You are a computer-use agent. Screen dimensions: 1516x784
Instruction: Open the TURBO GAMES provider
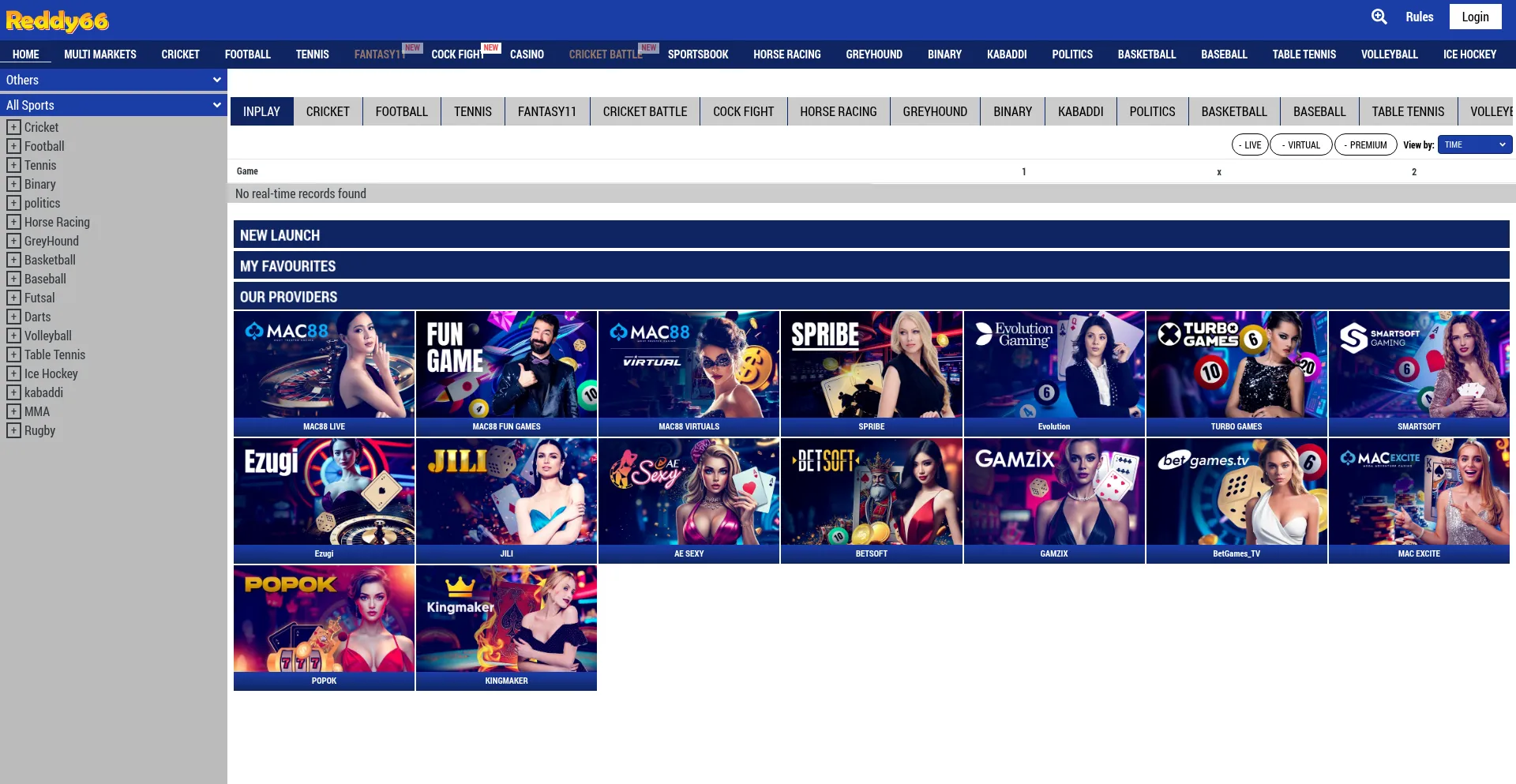coord(1236,373)
